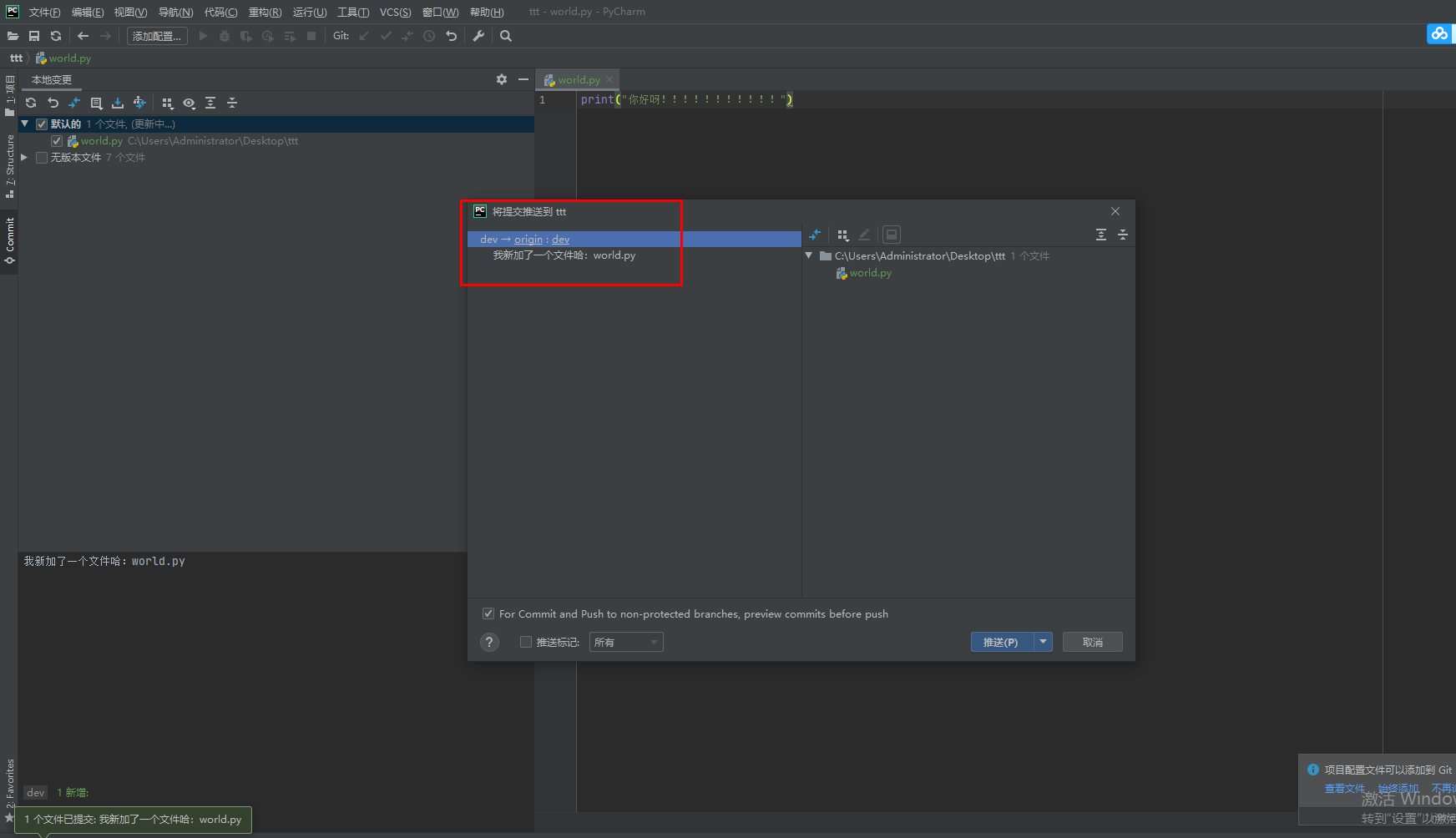Save all with the floppy disk icon
1456x838 pixels.
(x=34, y=36)
